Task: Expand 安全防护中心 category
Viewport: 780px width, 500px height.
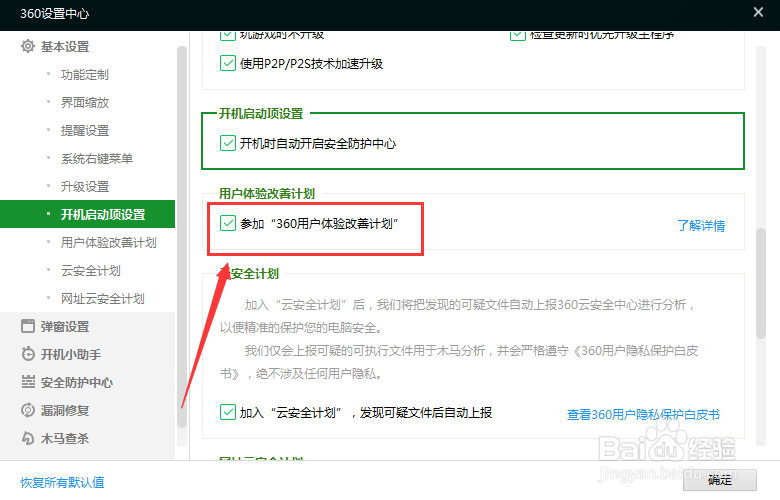Action: pyautogui.click(x=77, y=382)
